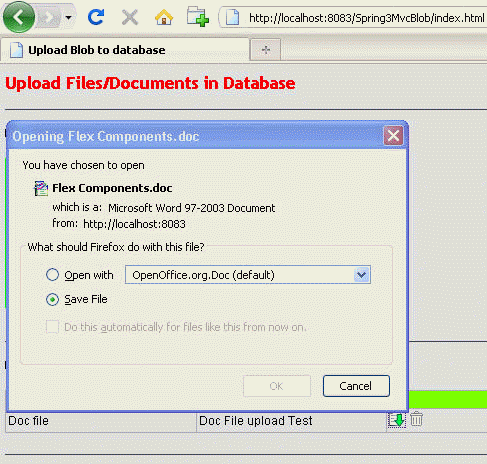Click the blue Reload page icon
487x464 pixels.
[x=96, y=17]
